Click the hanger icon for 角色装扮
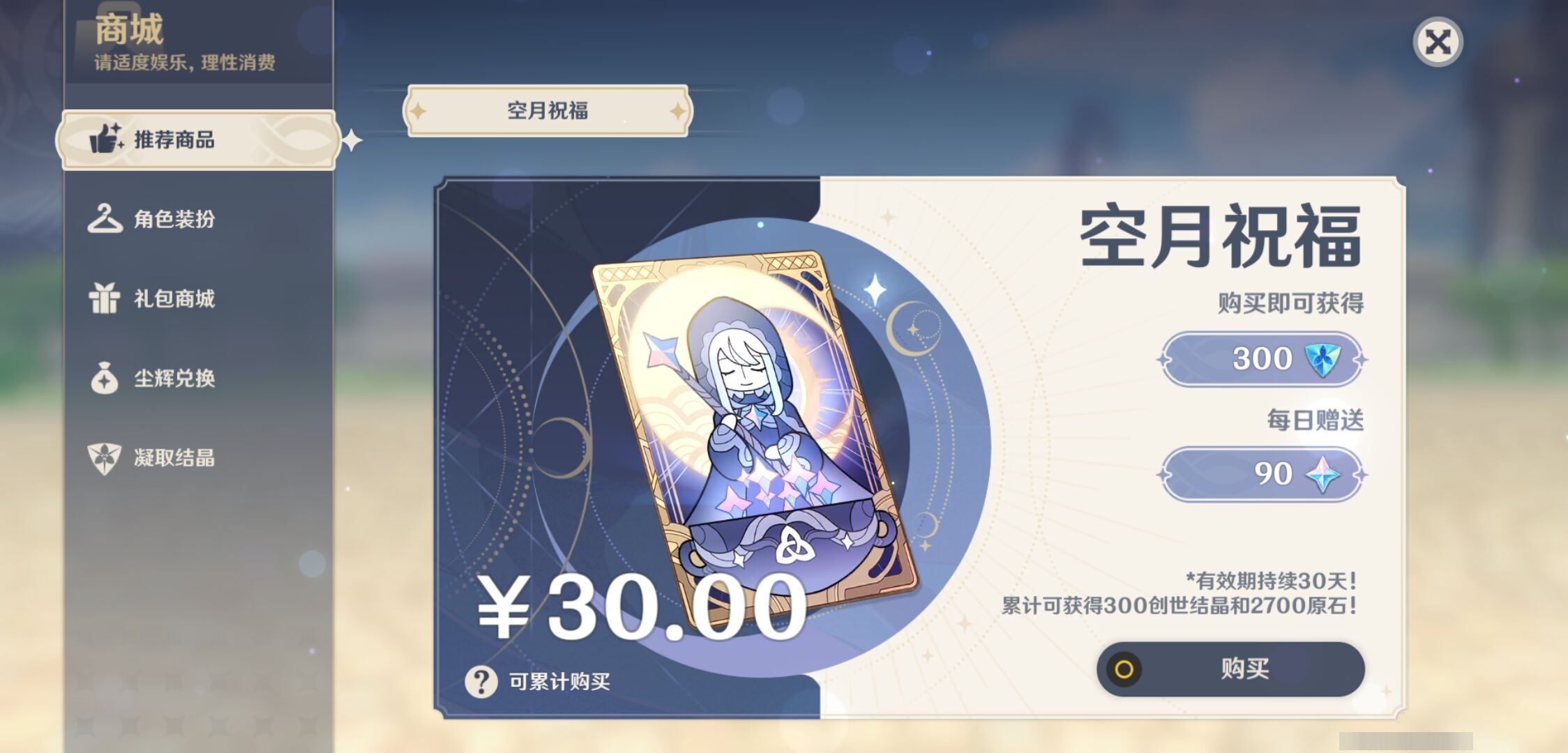Screen dimensions: 1568x753 tap(105, 219)
